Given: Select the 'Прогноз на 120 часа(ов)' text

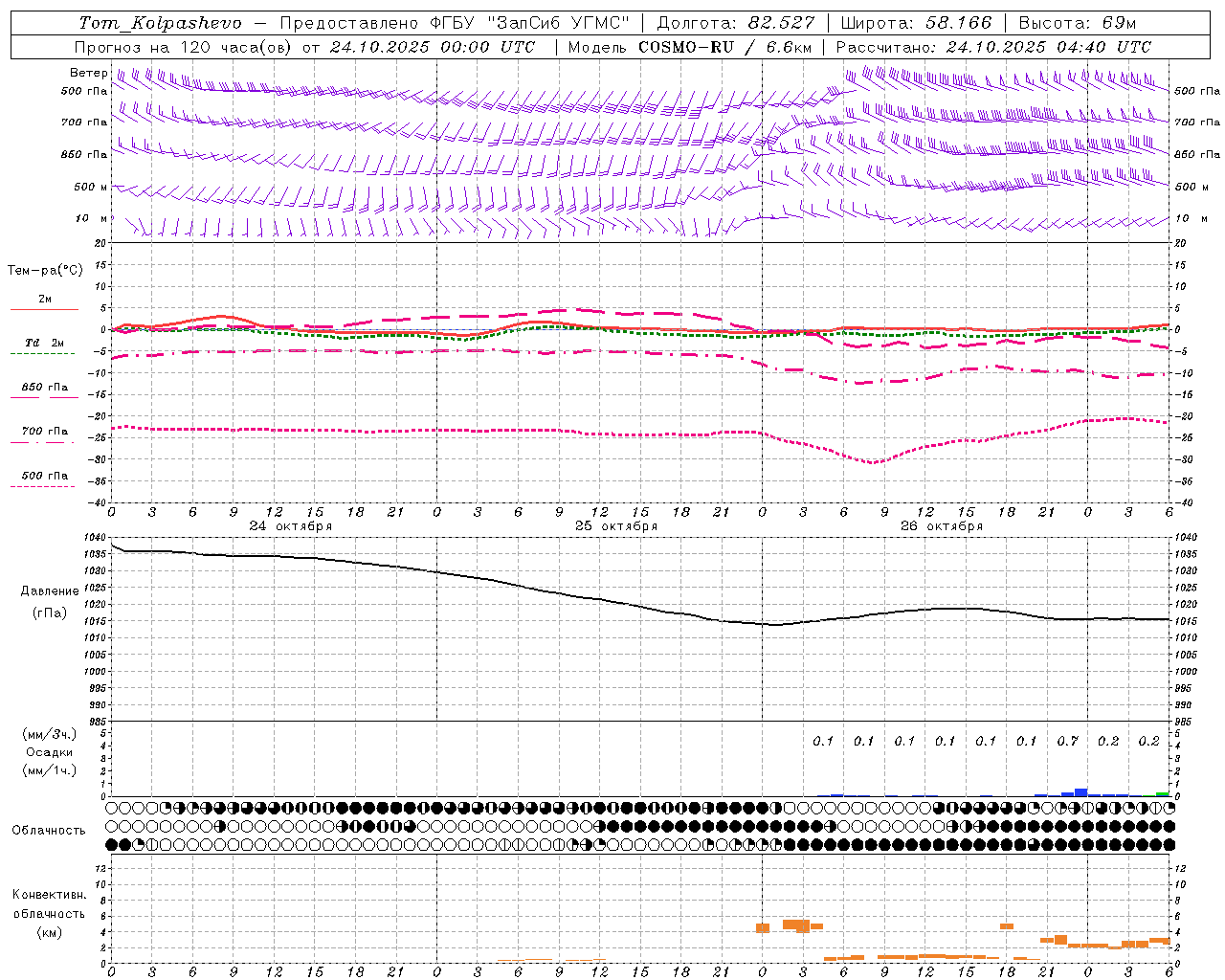Looking at the screenshot, I should [186, 47].
